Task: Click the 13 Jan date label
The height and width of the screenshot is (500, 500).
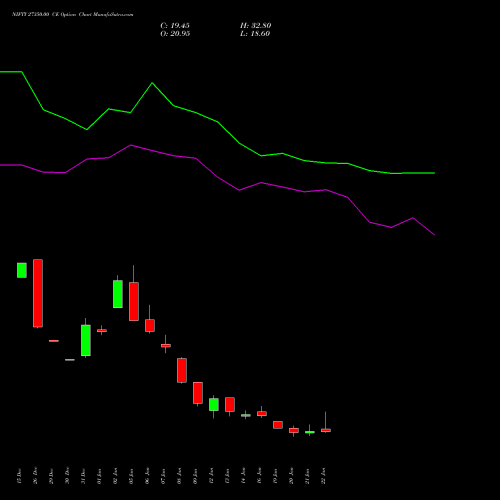Action: pos(227,476)
